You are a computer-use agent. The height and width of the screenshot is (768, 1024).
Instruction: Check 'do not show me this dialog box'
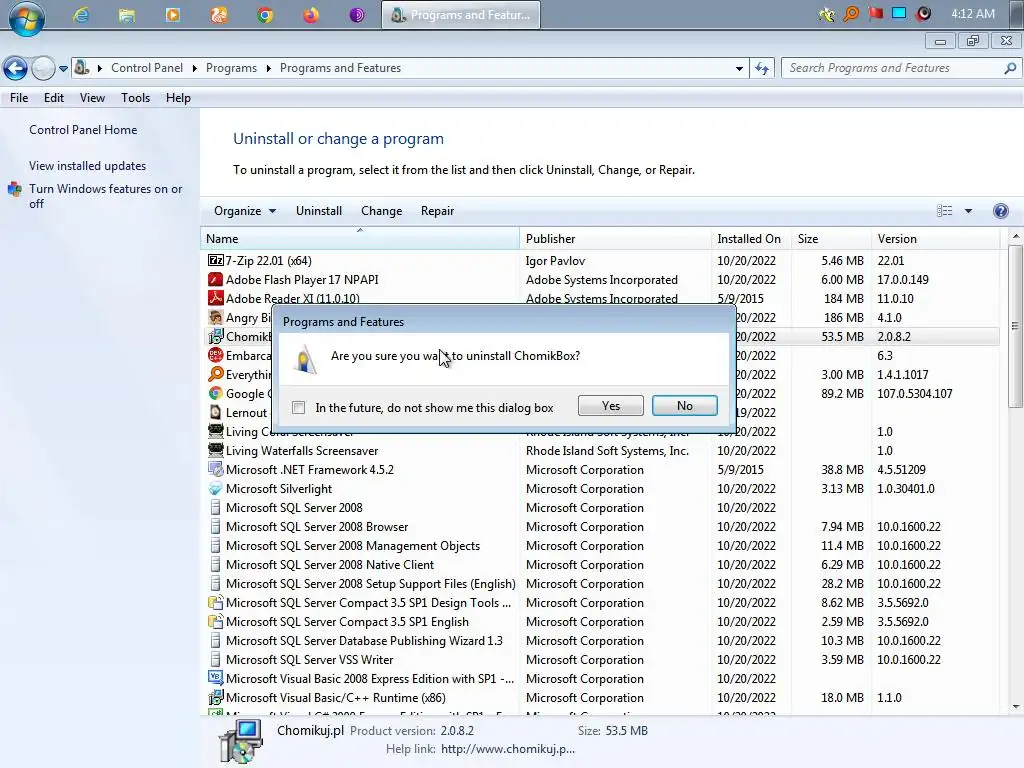298,408
